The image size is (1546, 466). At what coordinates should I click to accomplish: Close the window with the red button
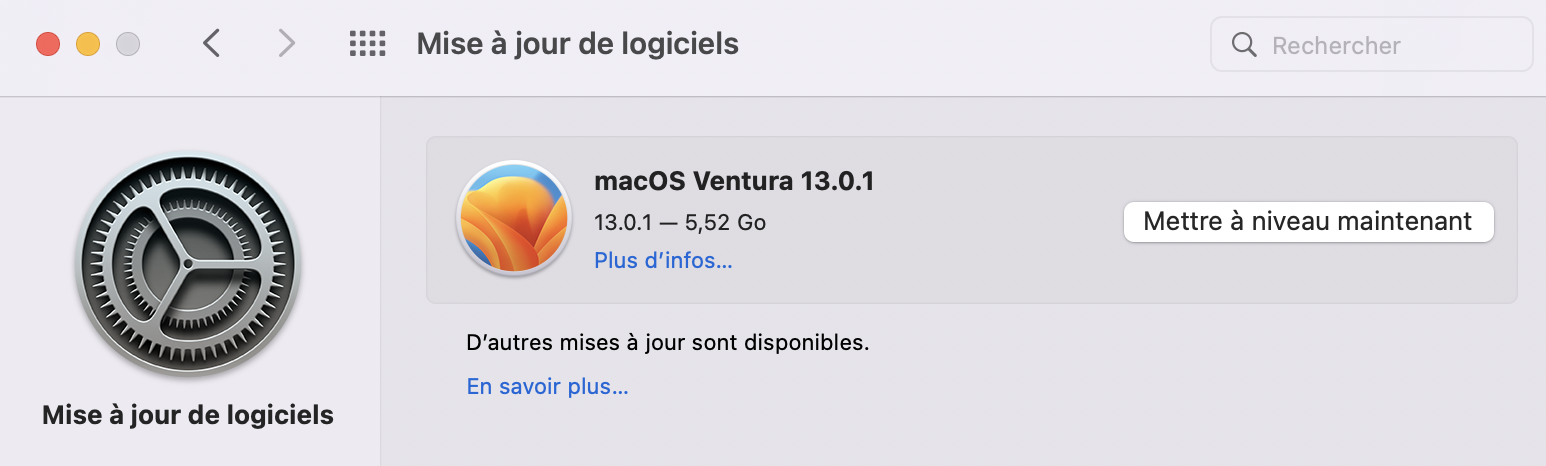(x=48, y=44)
